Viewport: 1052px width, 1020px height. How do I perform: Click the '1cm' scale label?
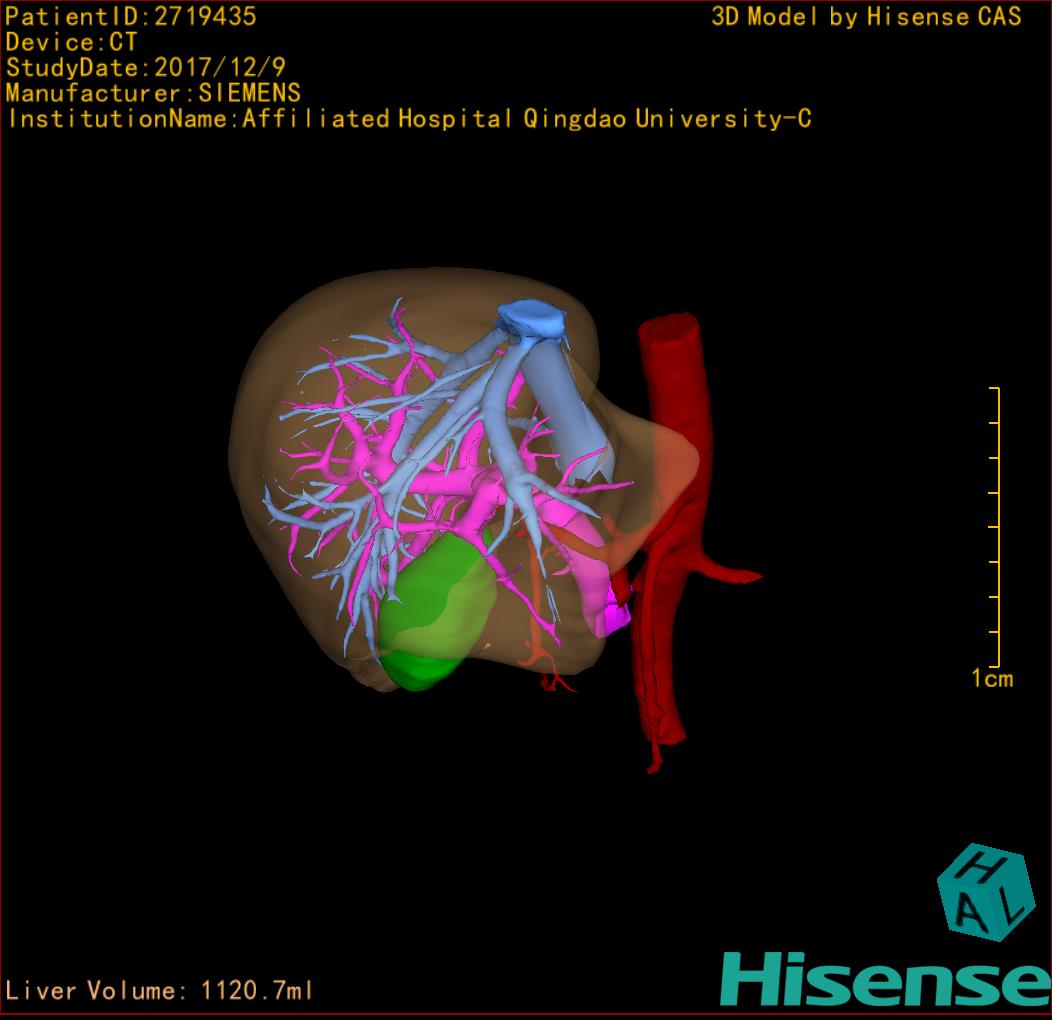point(992,678)
